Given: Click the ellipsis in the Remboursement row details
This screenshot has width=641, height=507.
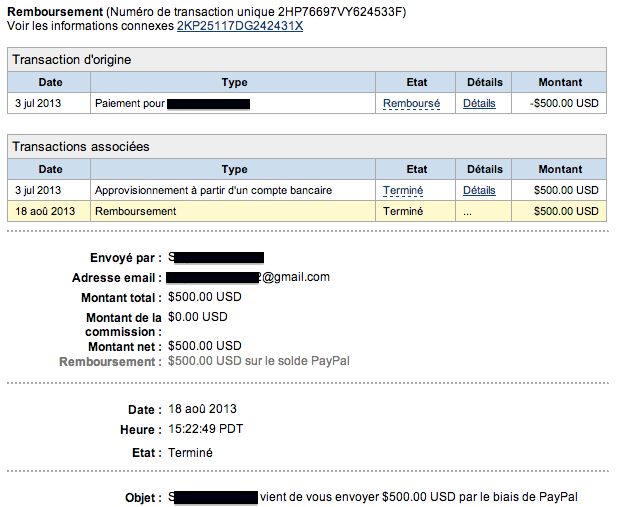Looking at the screenshot, I should click(467, 212).
